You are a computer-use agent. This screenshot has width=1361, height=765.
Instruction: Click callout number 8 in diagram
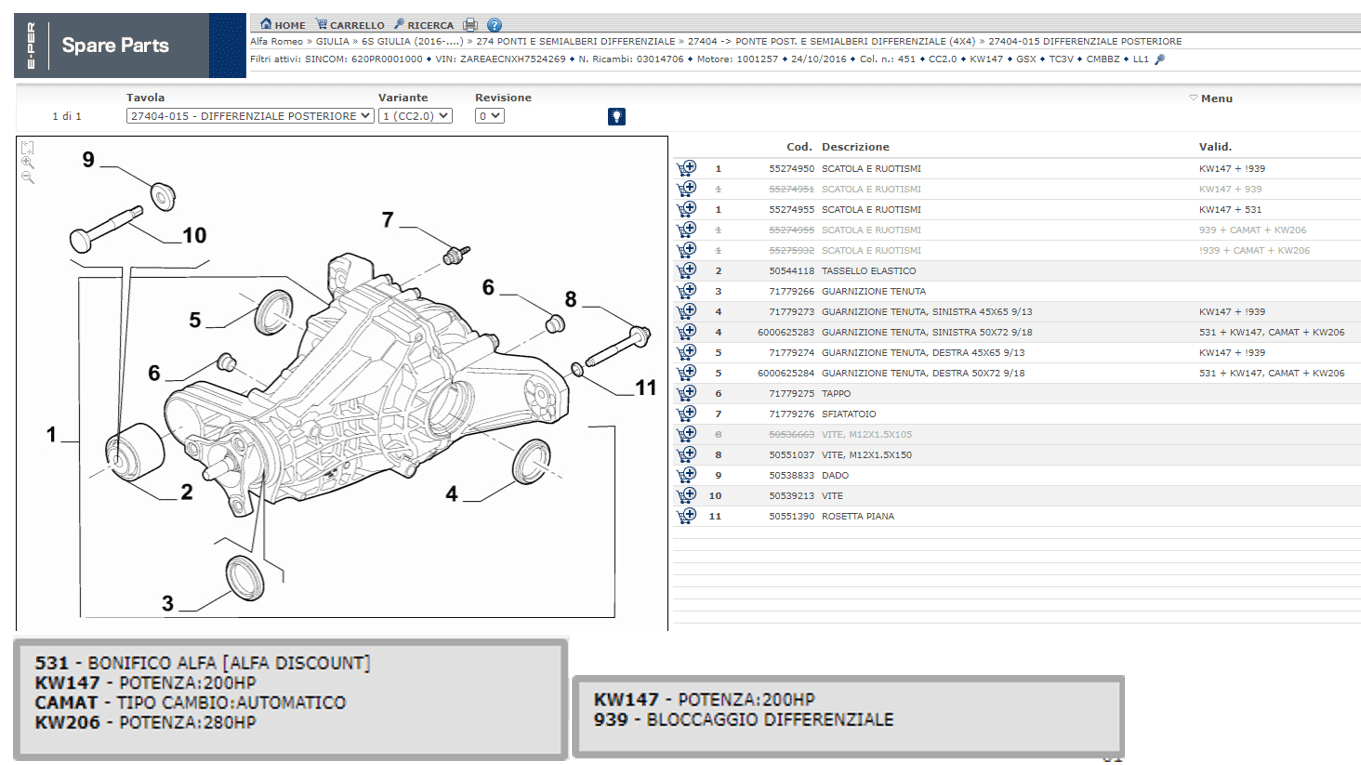(x=571, y=299)
